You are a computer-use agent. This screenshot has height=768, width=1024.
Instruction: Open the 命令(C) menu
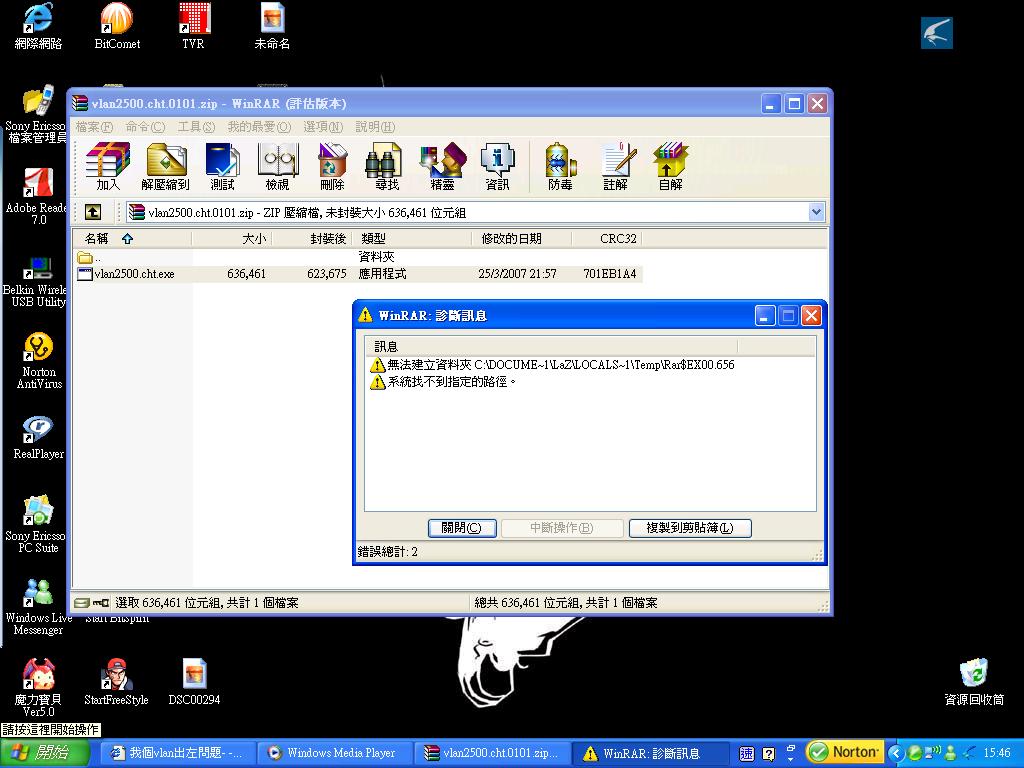point(145,127)
